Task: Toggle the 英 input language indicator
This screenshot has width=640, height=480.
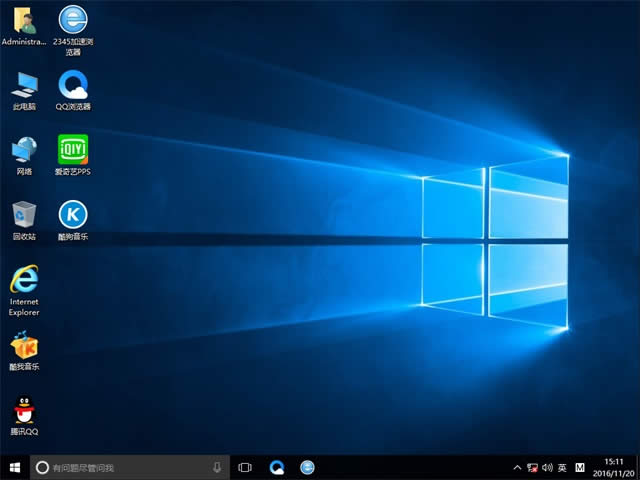Action: point(562,467)
